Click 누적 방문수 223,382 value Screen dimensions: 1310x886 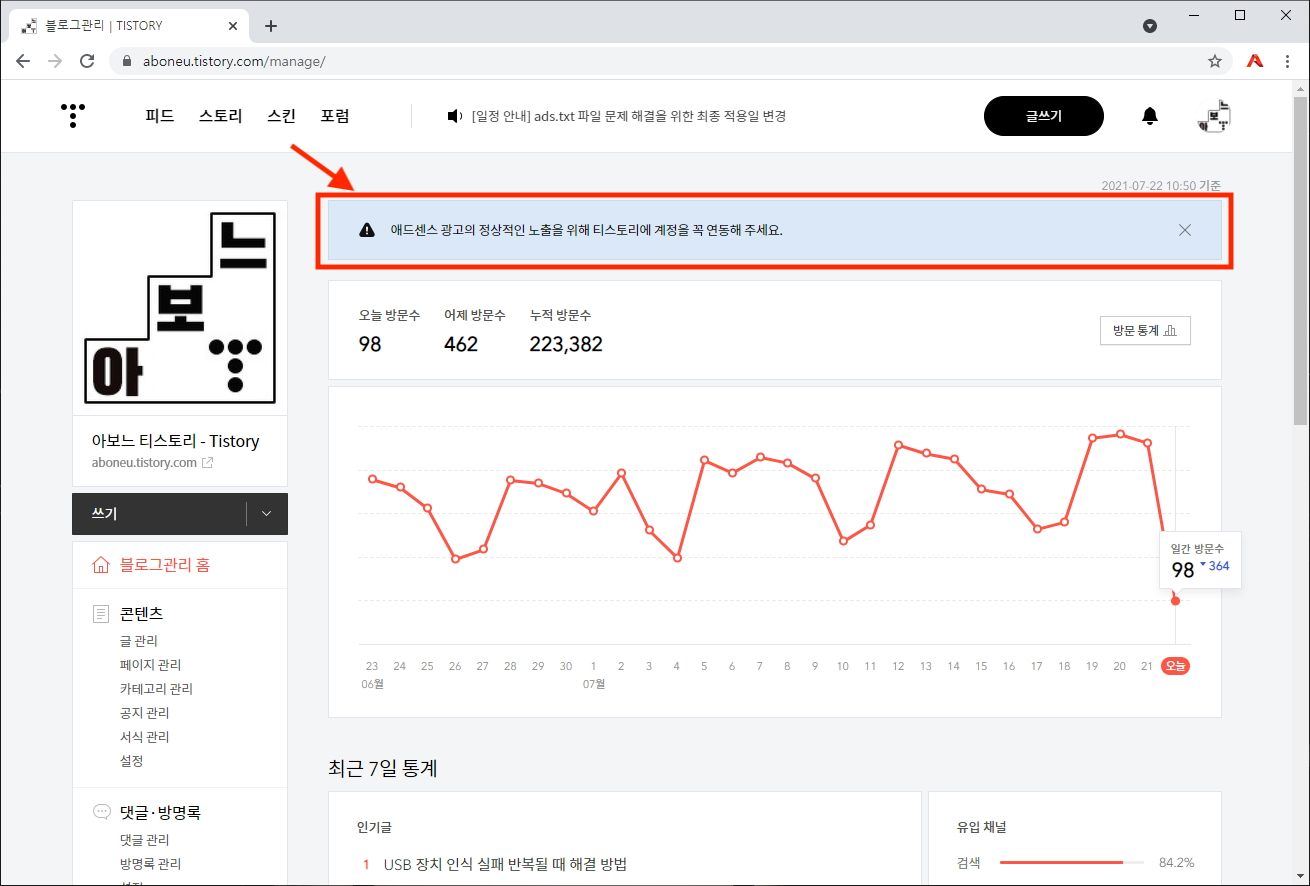point(566,344)
